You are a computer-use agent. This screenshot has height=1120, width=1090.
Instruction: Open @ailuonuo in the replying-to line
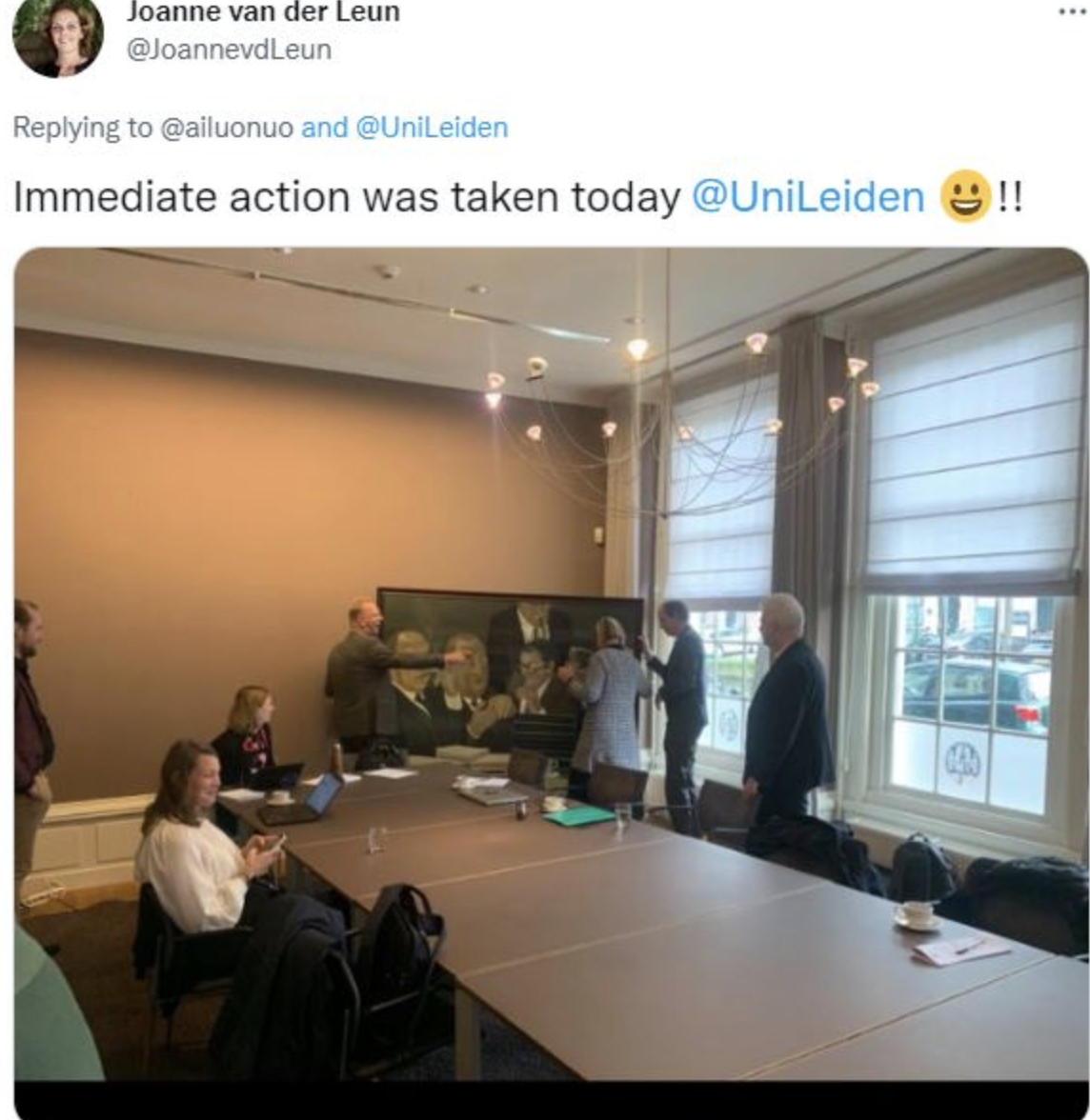coord(227,128)
